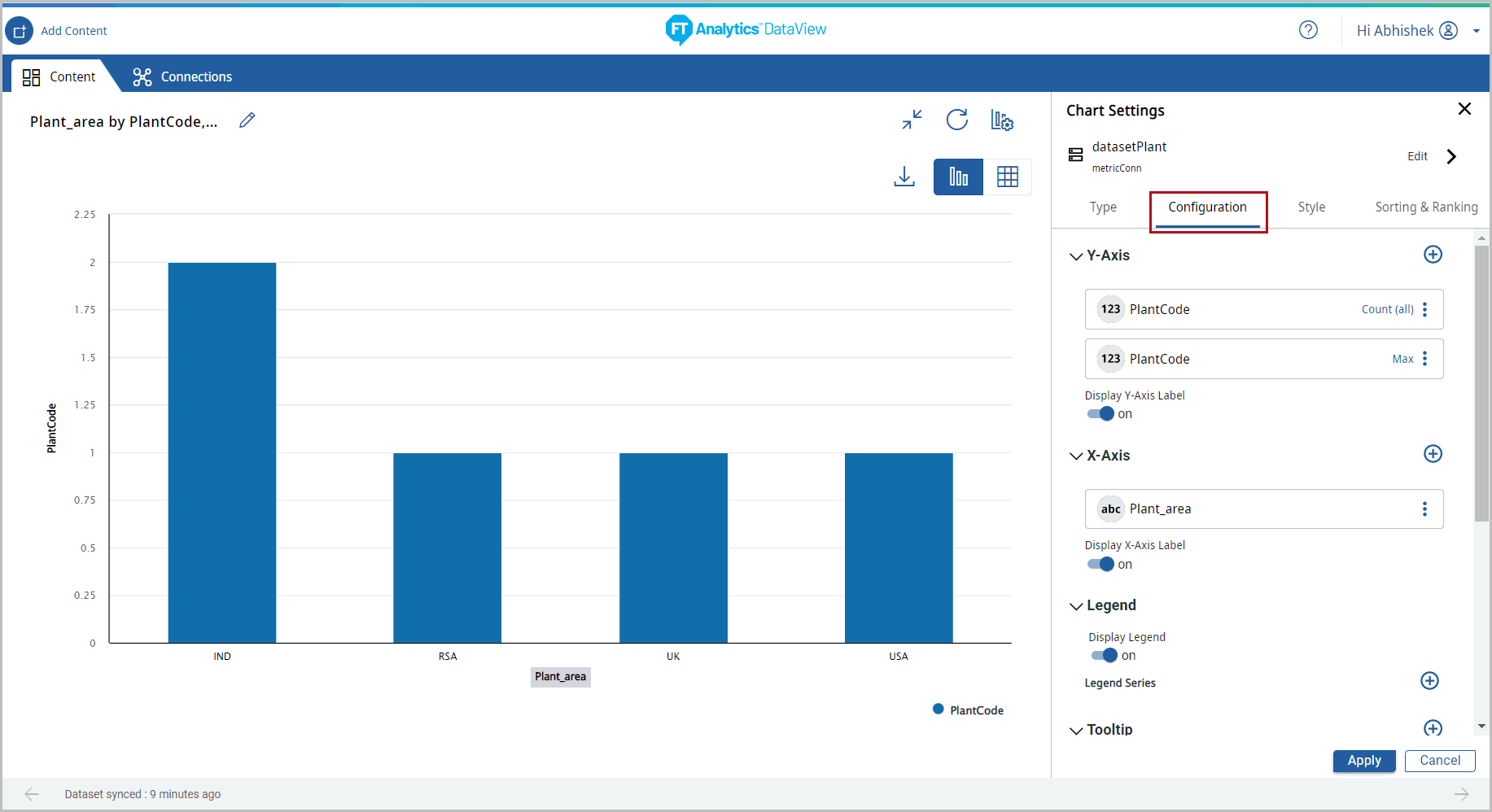Click the collapse chart view icon

click(x=912, y=120)
